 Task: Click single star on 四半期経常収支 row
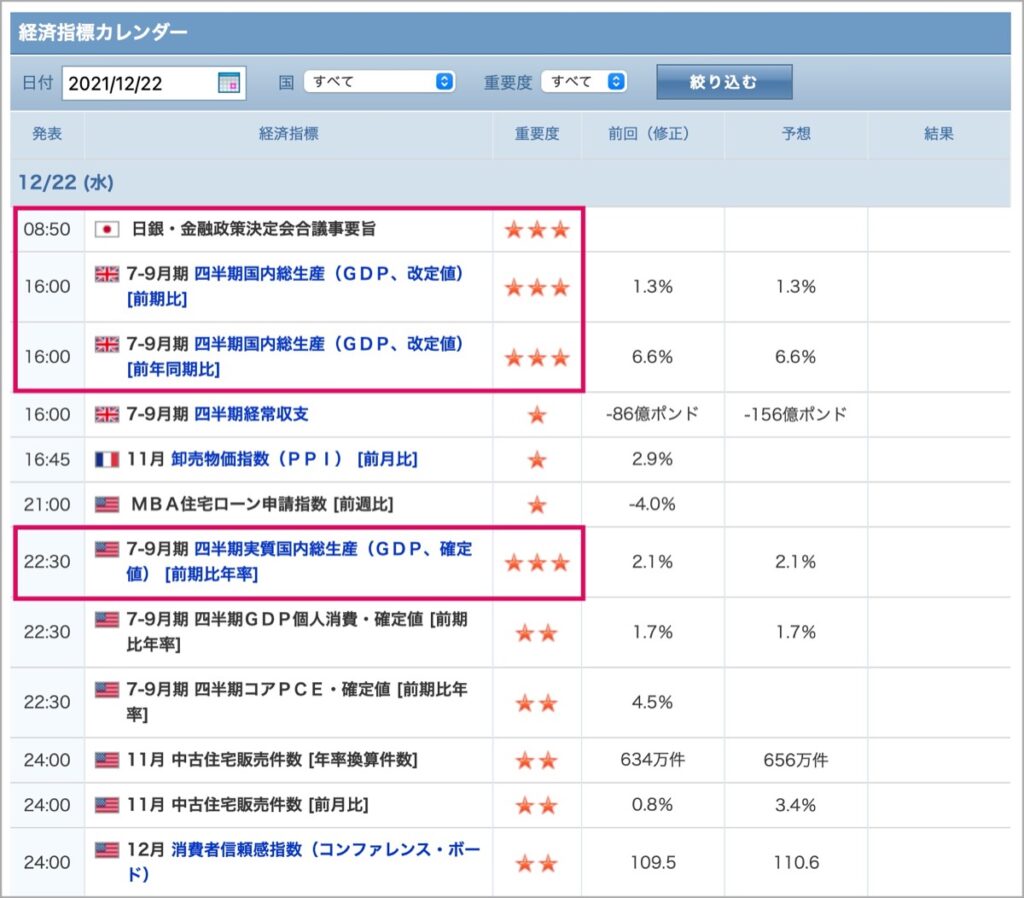tap(537, 415)
